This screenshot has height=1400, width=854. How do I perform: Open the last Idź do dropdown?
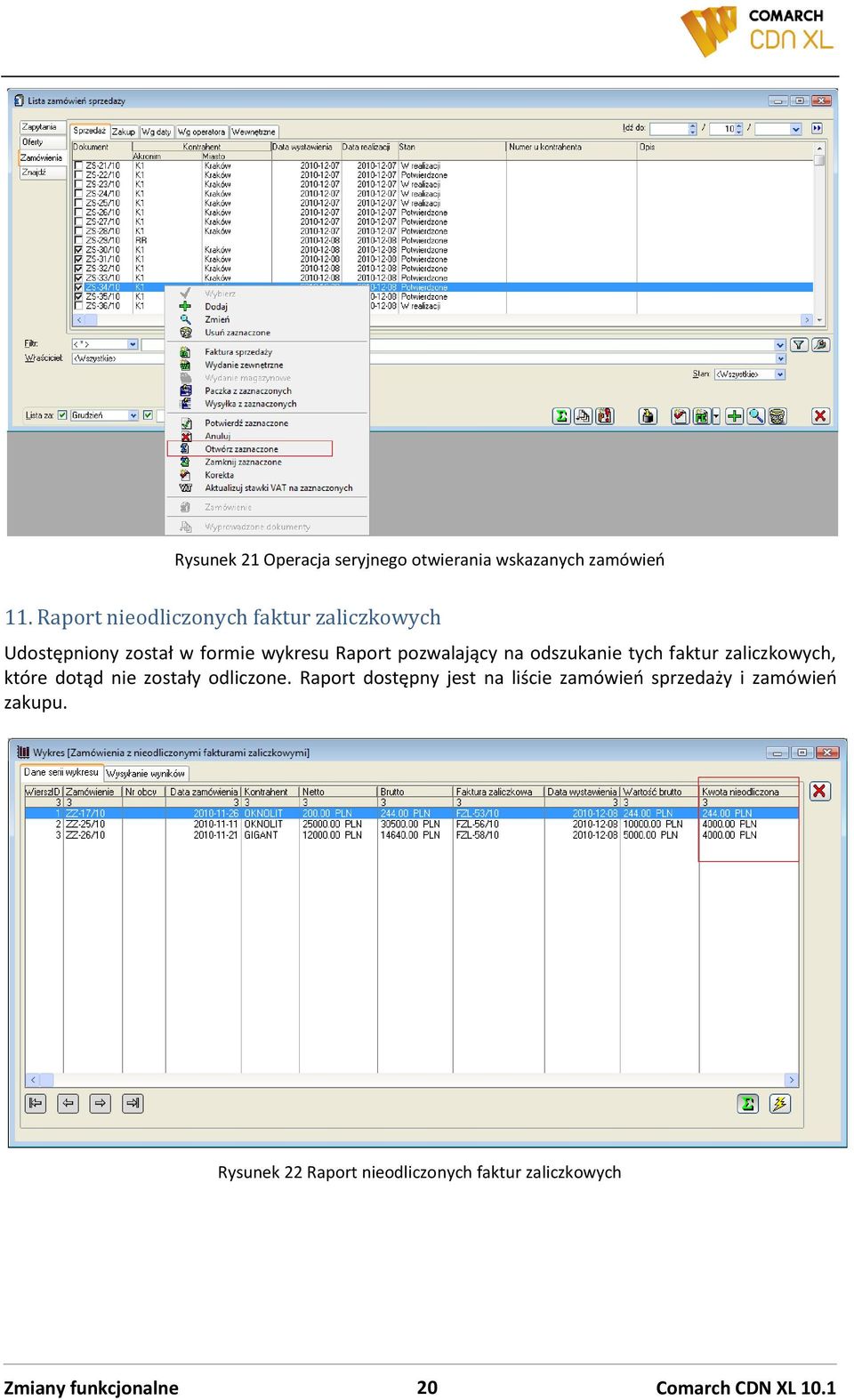795,129
